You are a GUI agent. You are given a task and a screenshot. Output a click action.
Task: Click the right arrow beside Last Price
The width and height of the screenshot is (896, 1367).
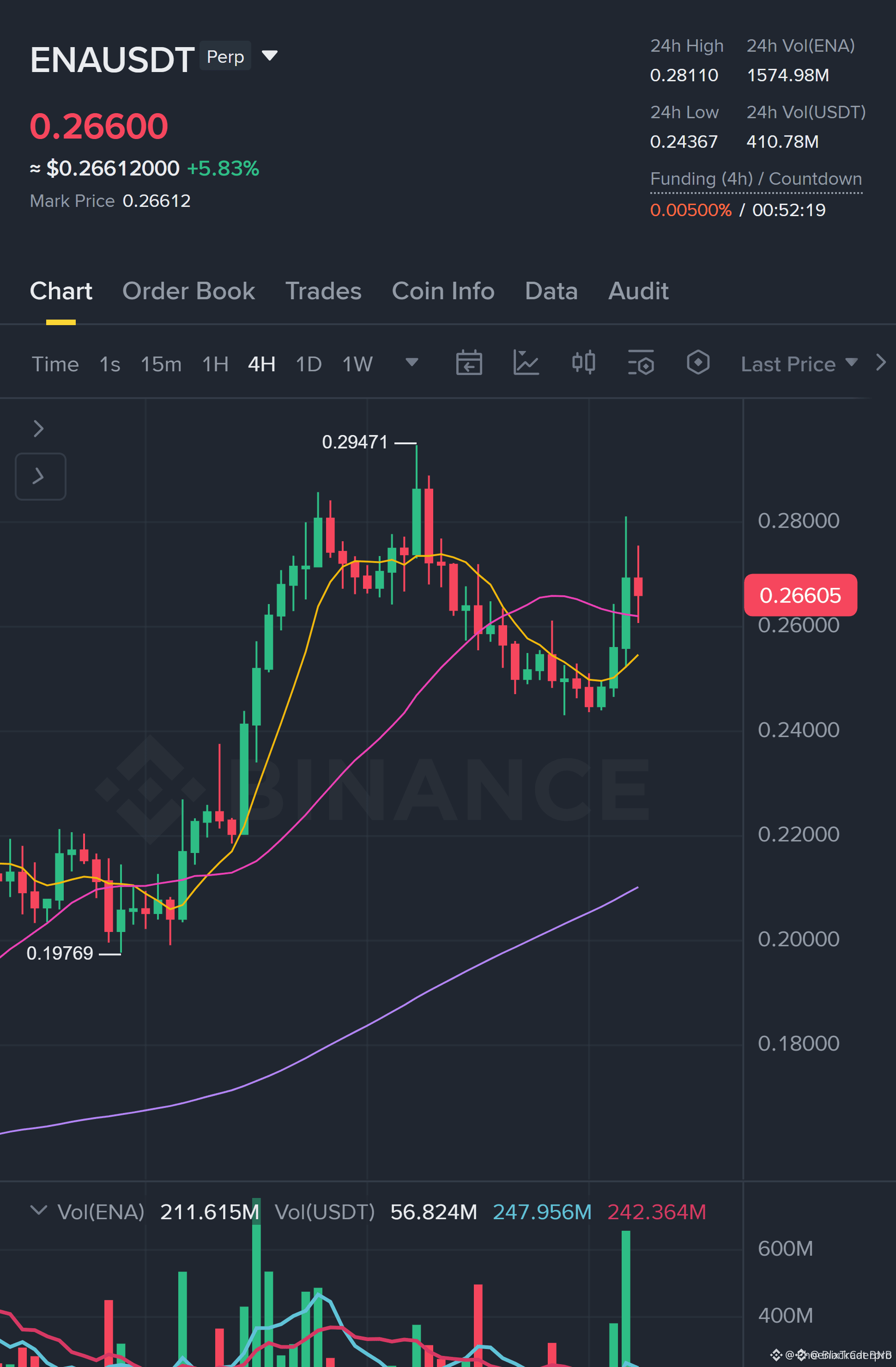pyautogui.click(x=880, y=363)
